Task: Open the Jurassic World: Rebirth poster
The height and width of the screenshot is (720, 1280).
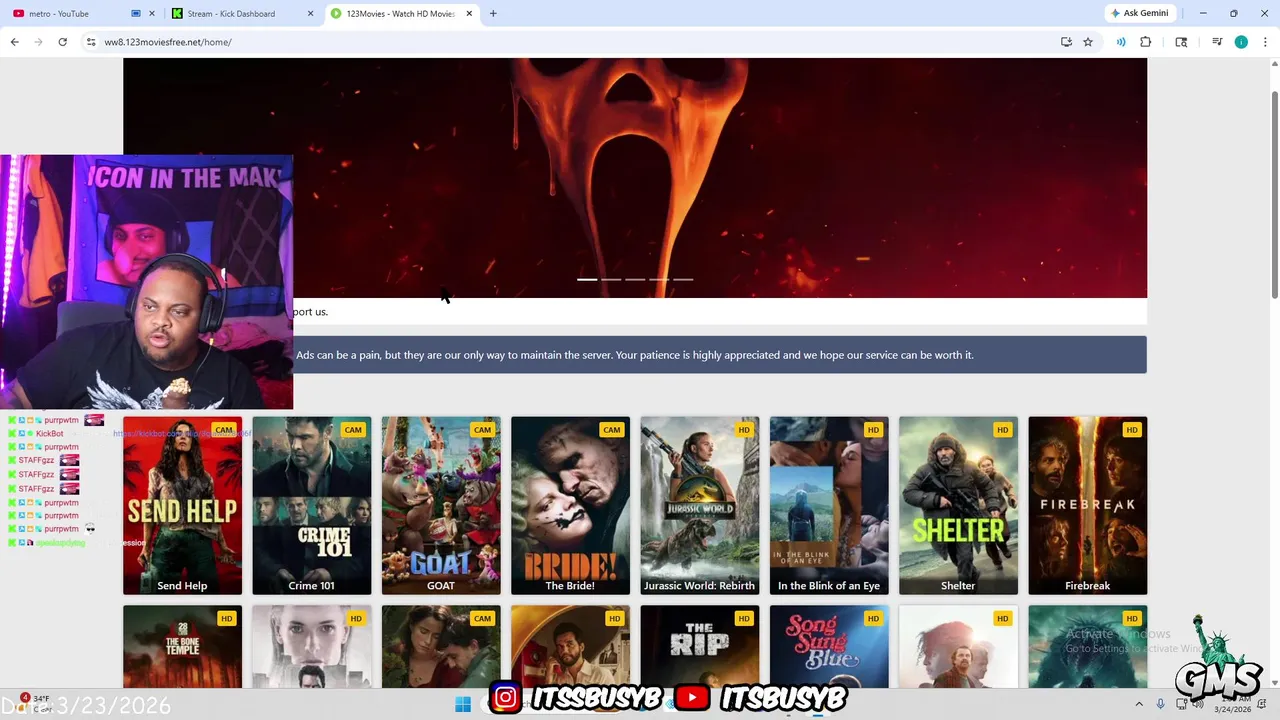Action: click(699, 506)
